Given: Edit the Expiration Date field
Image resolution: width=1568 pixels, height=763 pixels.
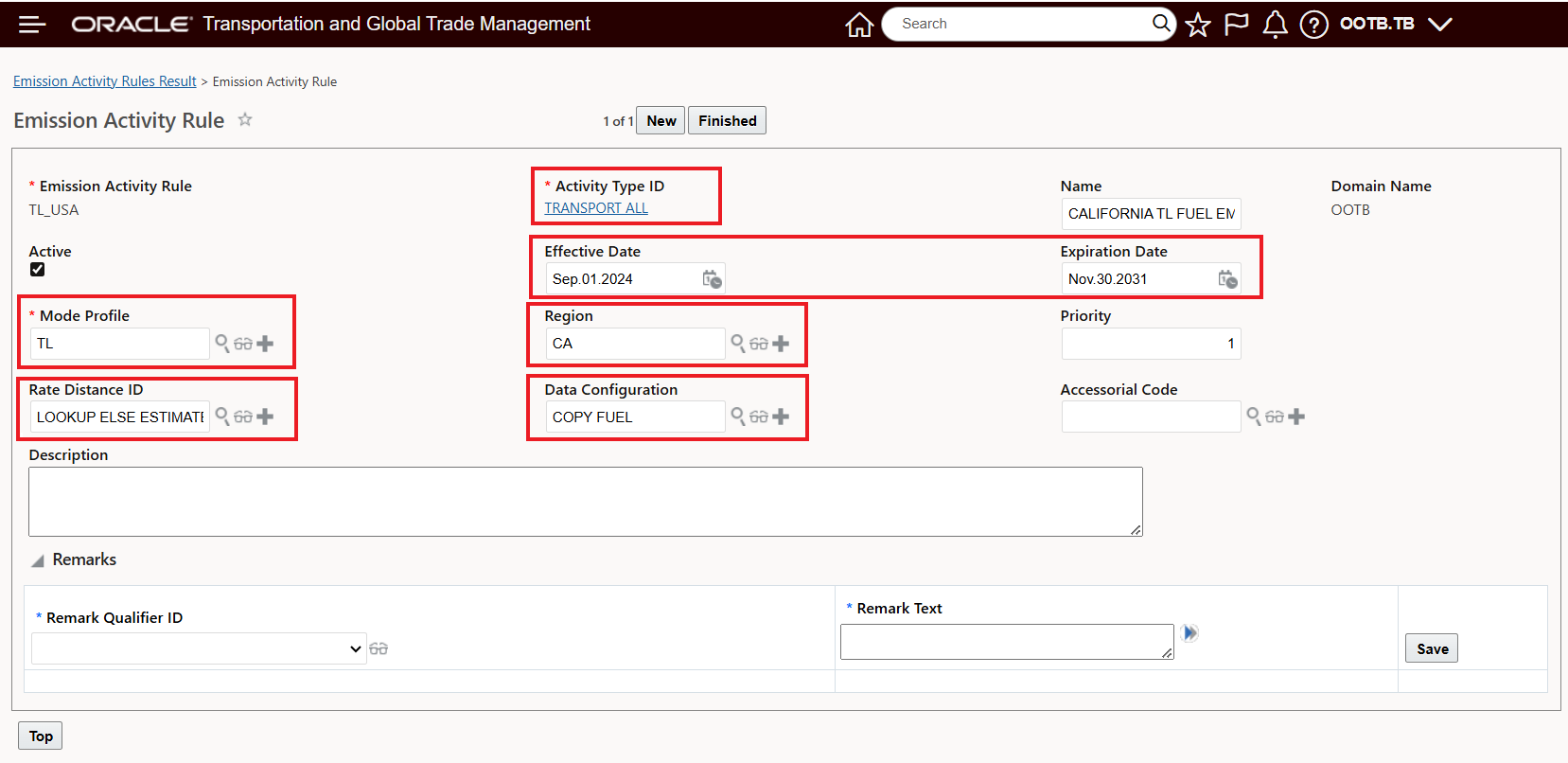Looking at the screenshot, I should point(1139,278).
